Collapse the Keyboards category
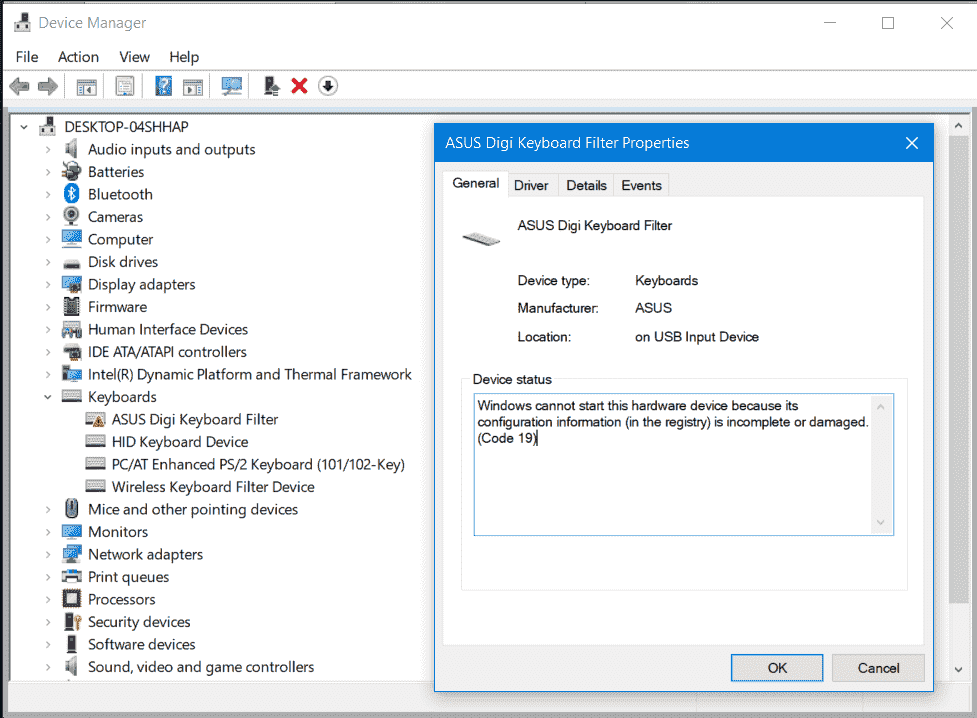This screenshot has width=977, height=718. coord(48,397)
